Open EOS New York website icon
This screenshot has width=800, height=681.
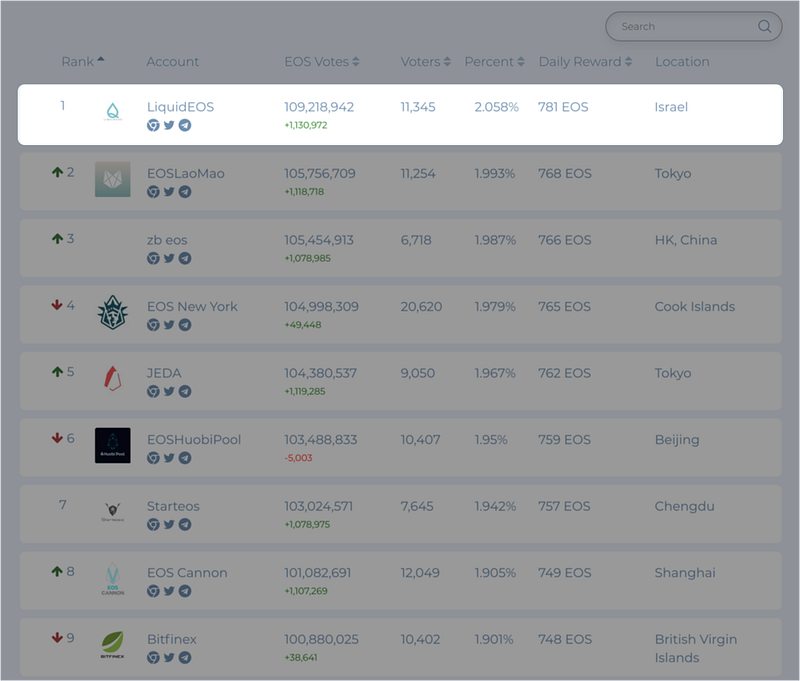[153, 325]
